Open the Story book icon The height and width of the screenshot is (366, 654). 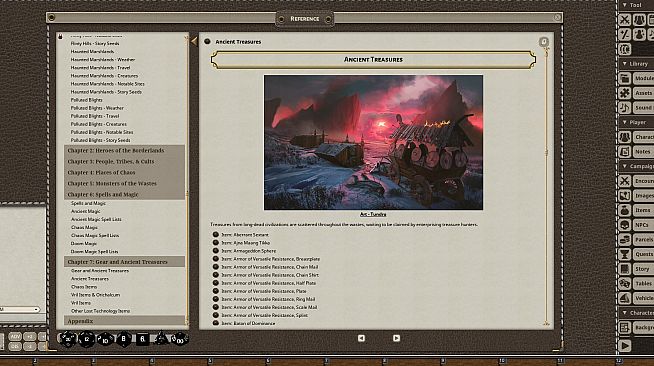625,269
